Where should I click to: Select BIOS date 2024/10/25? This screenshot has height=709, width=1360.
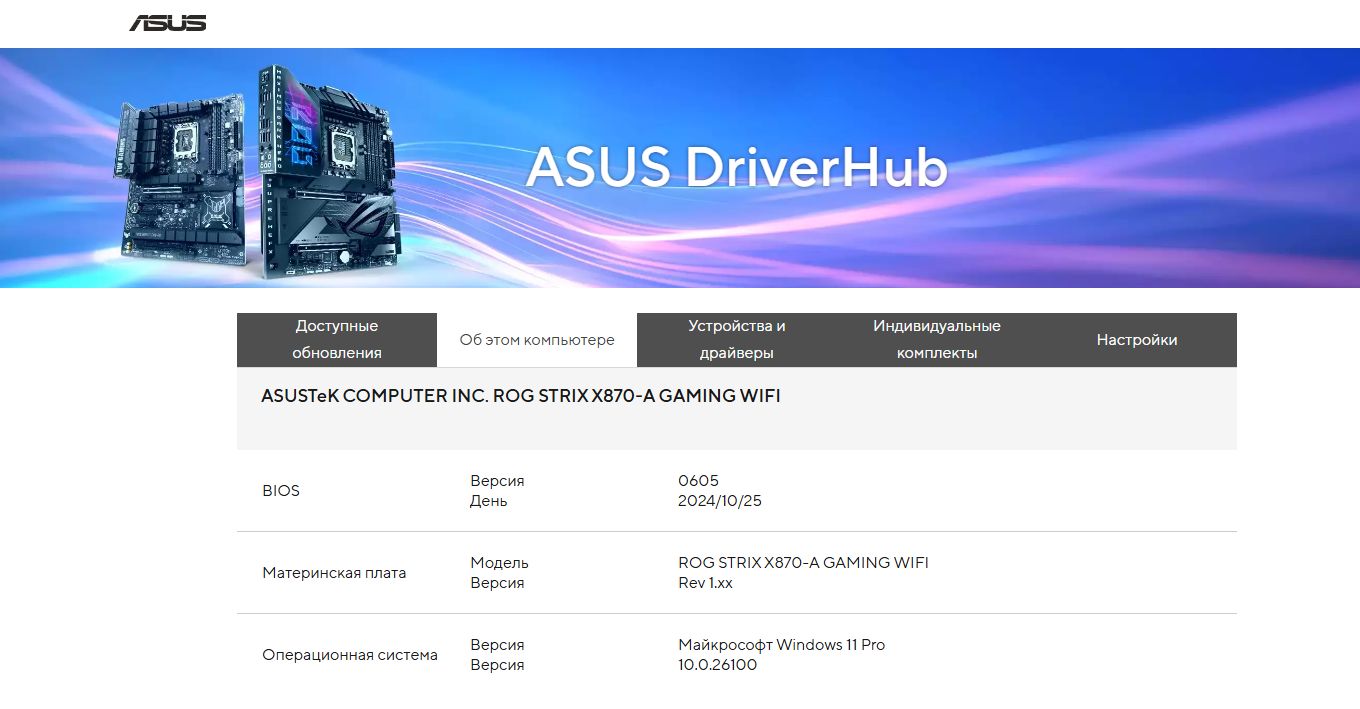tap(720, 501)
